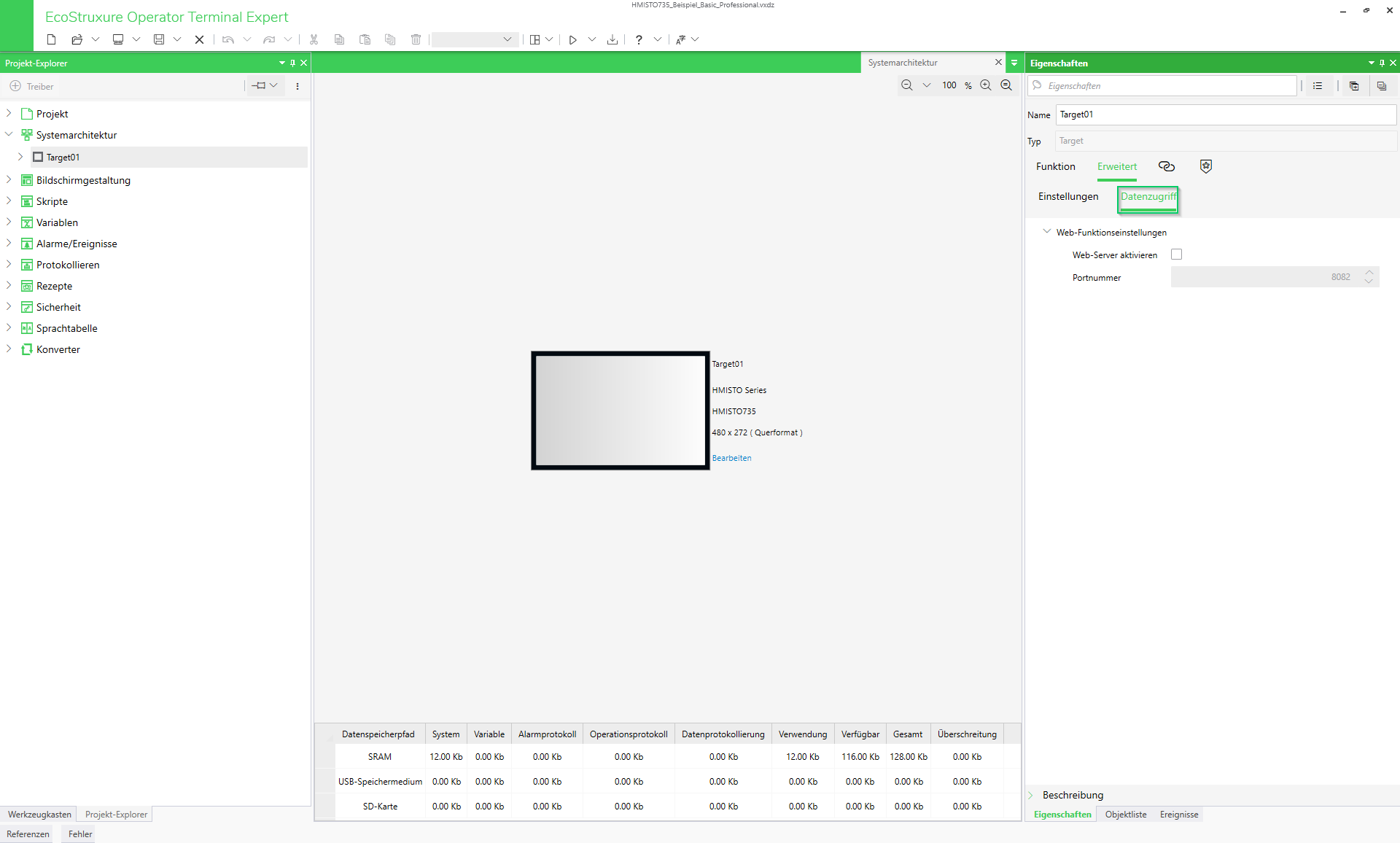
Task: Click the Name field containing Target01
Action: (x=1226, y=114)
